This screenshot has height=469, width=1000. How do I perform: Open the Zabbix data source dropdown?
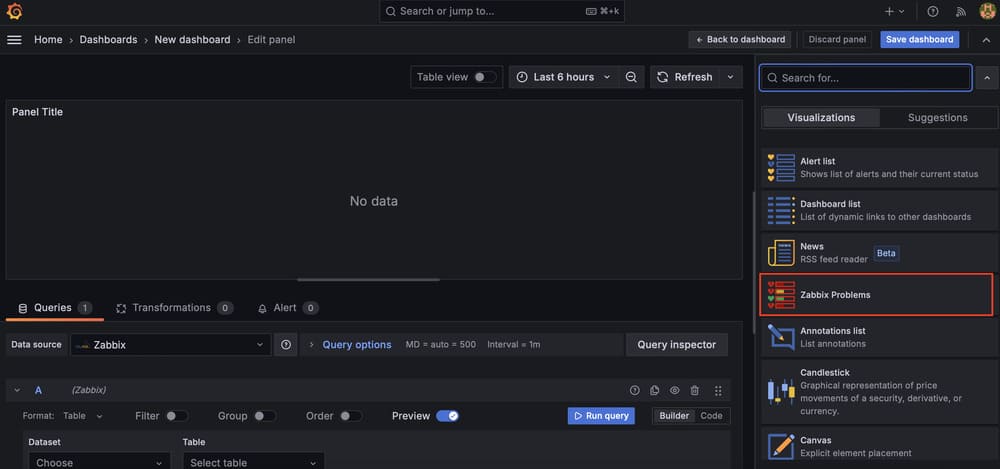[171, 345]
